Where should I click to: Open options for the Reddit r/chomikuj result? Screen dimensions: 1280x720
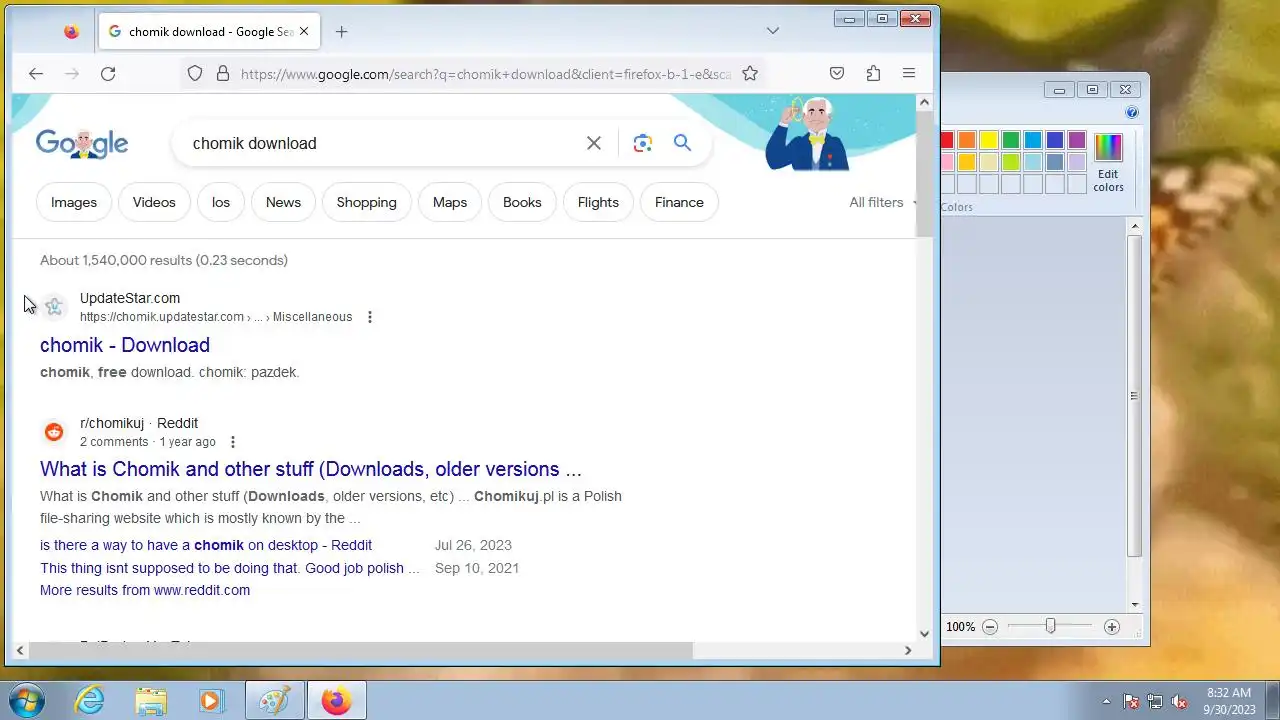pos(233,442)
